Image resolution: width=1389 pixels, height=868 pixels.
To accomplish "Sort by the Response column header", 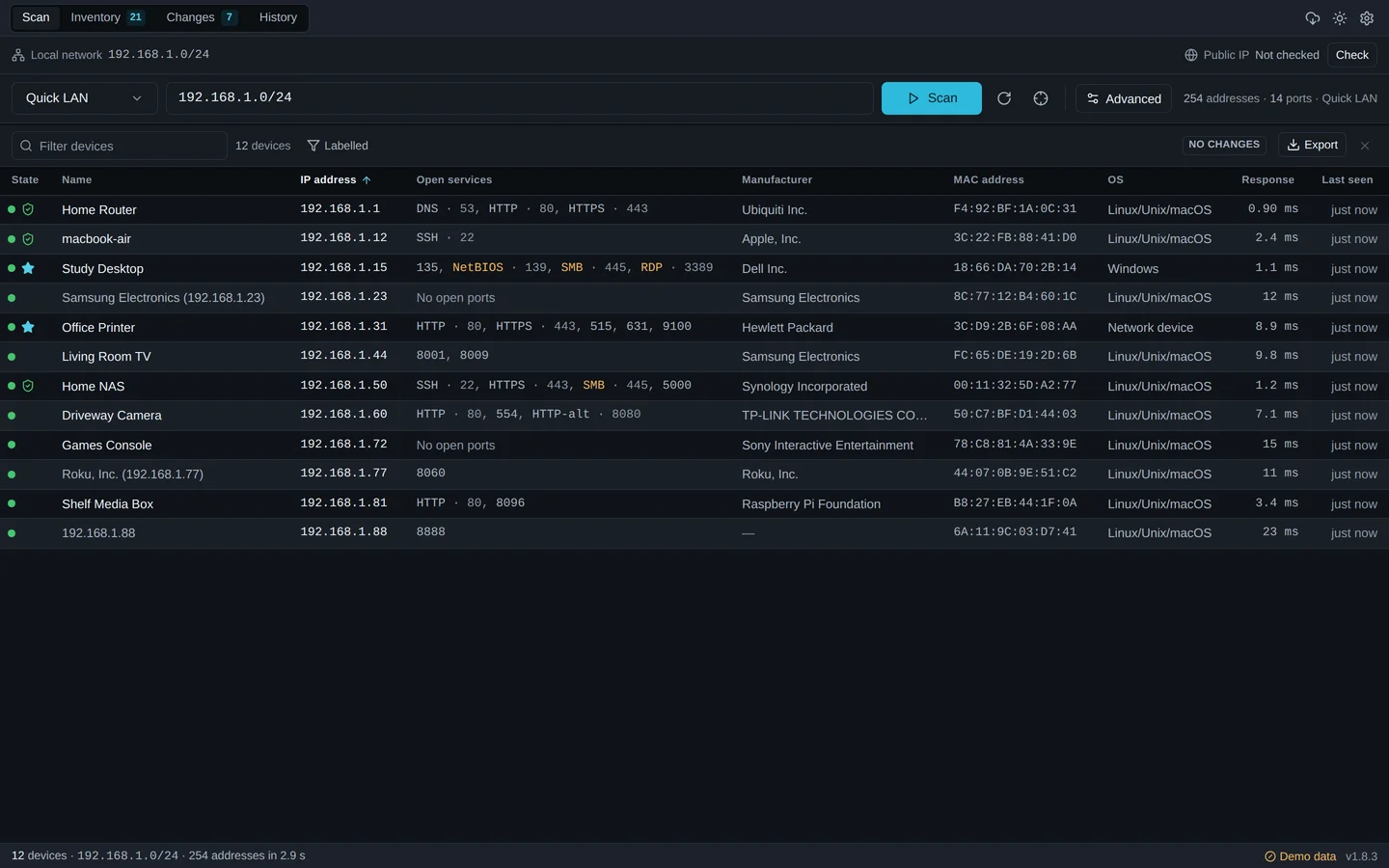I will (x=1267, y=180).
